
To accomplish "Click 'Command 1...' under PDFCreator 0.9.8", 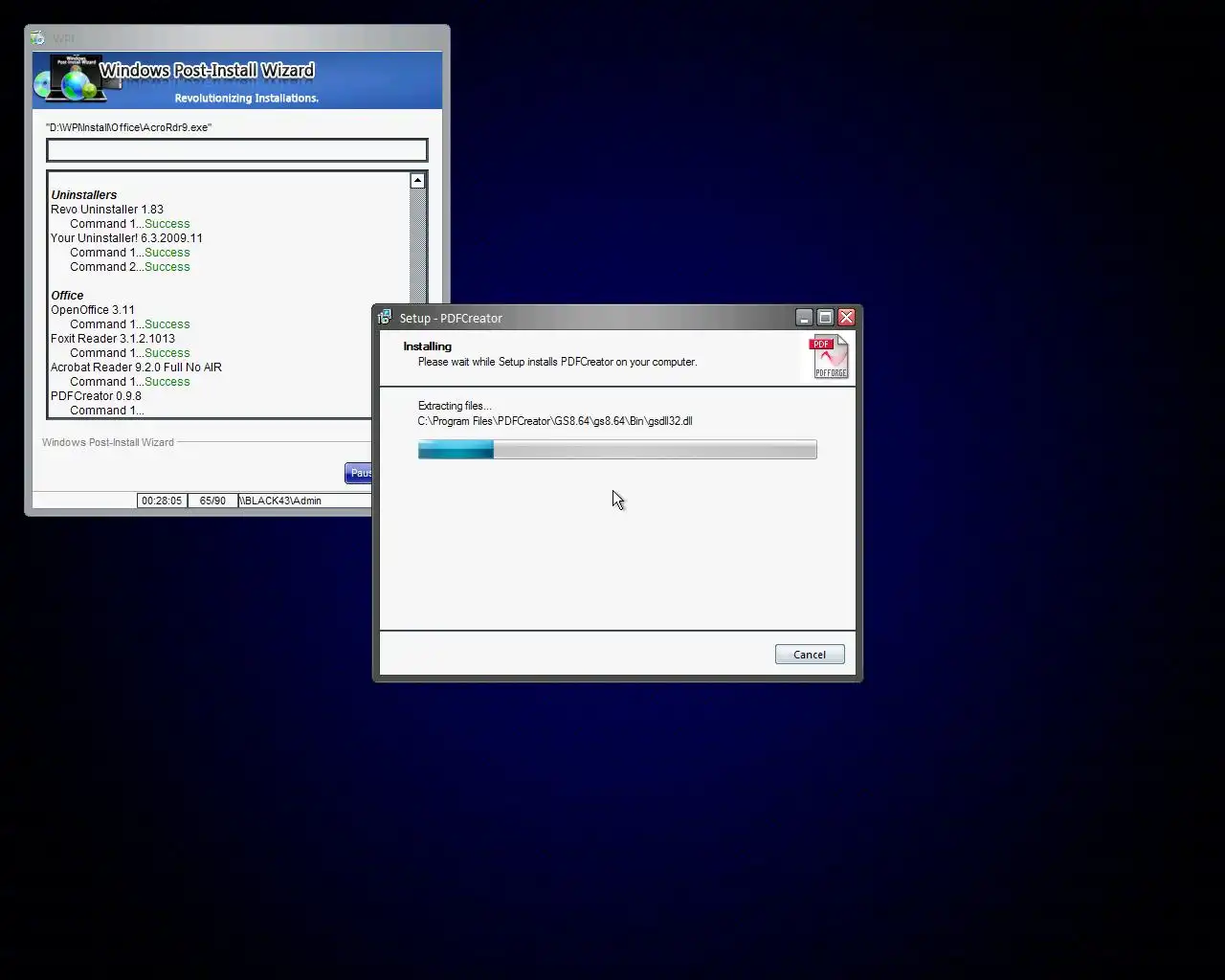I will [x=107, y=411].
